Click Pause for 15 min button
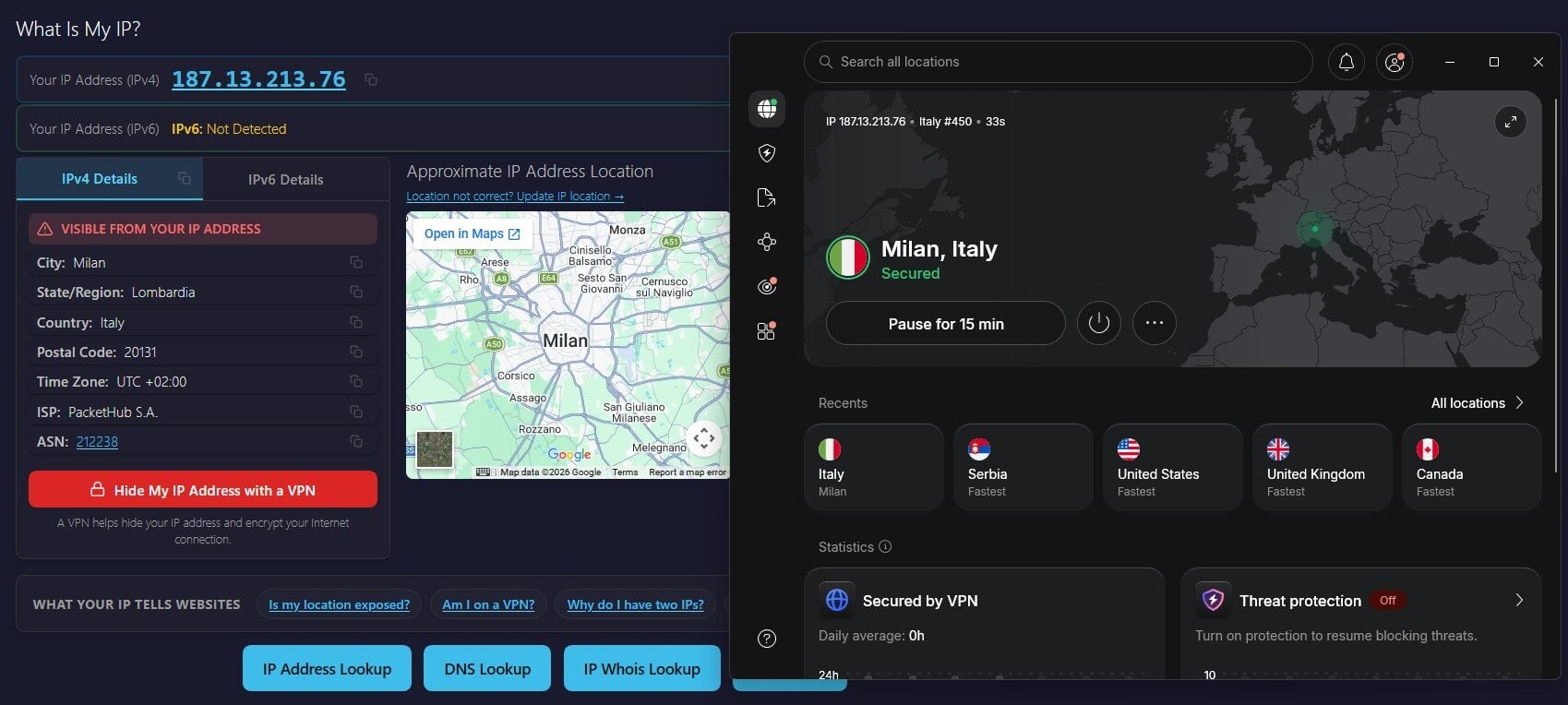 [x=946, y=324]
